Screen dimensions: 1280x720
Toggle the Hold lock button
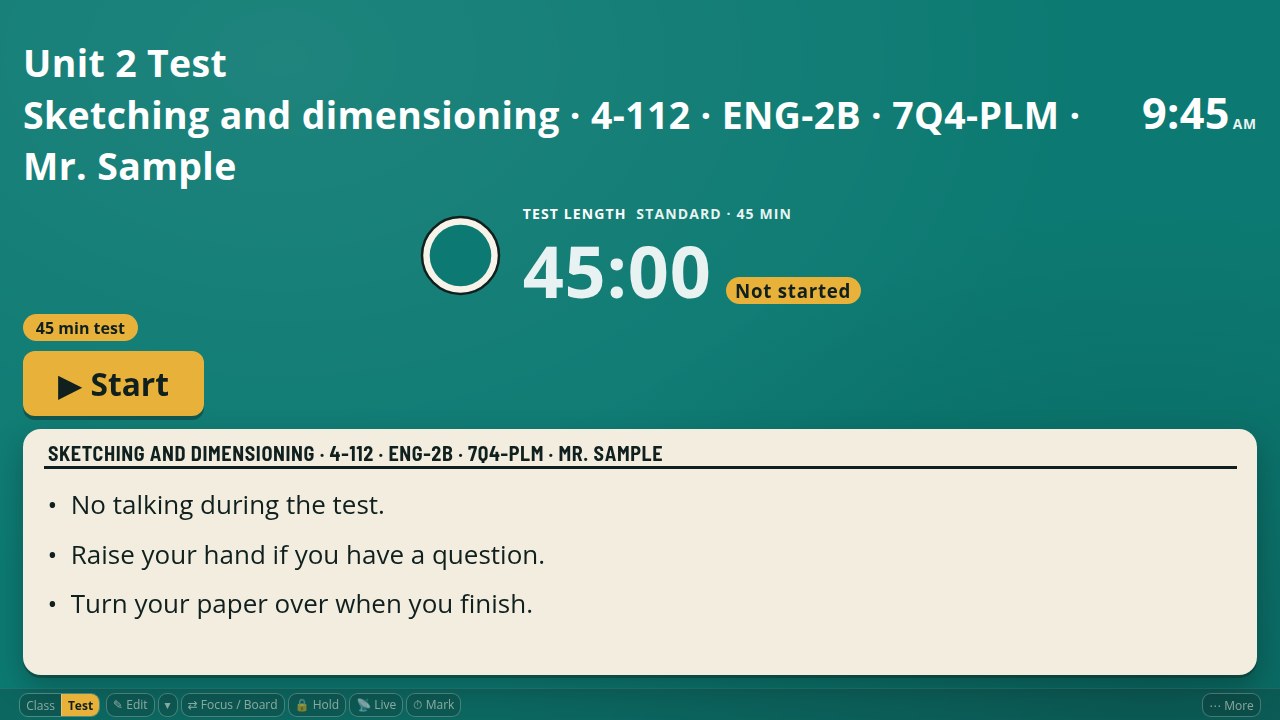click(317, 705)
